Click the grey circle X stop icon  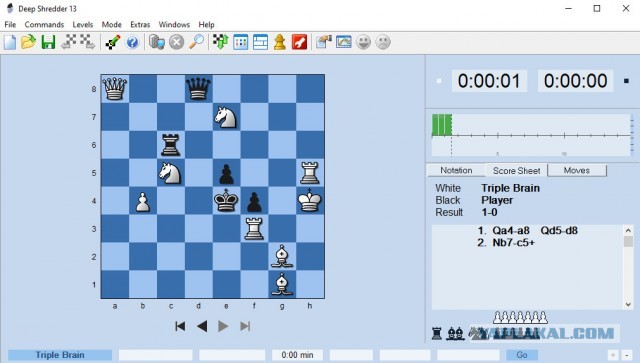(176, 42)
